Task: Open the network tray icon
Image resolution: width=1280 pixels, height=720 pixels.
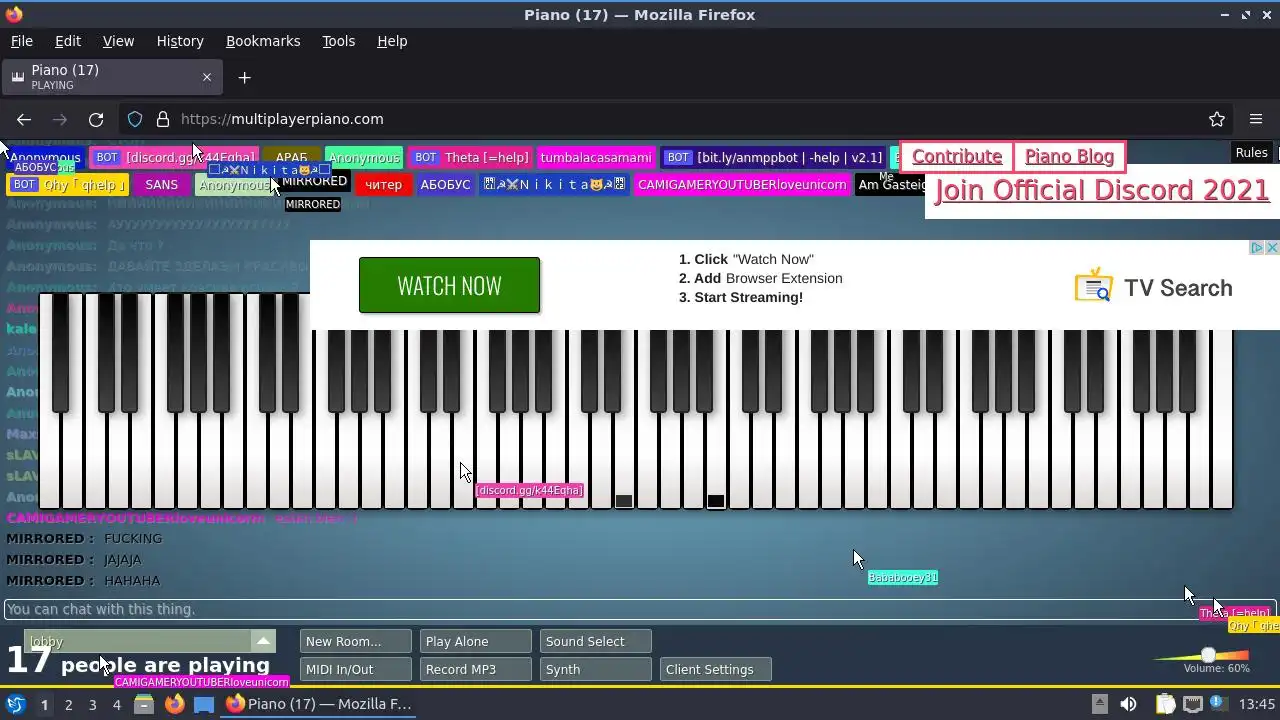Action: click(x=1194, y=704)
